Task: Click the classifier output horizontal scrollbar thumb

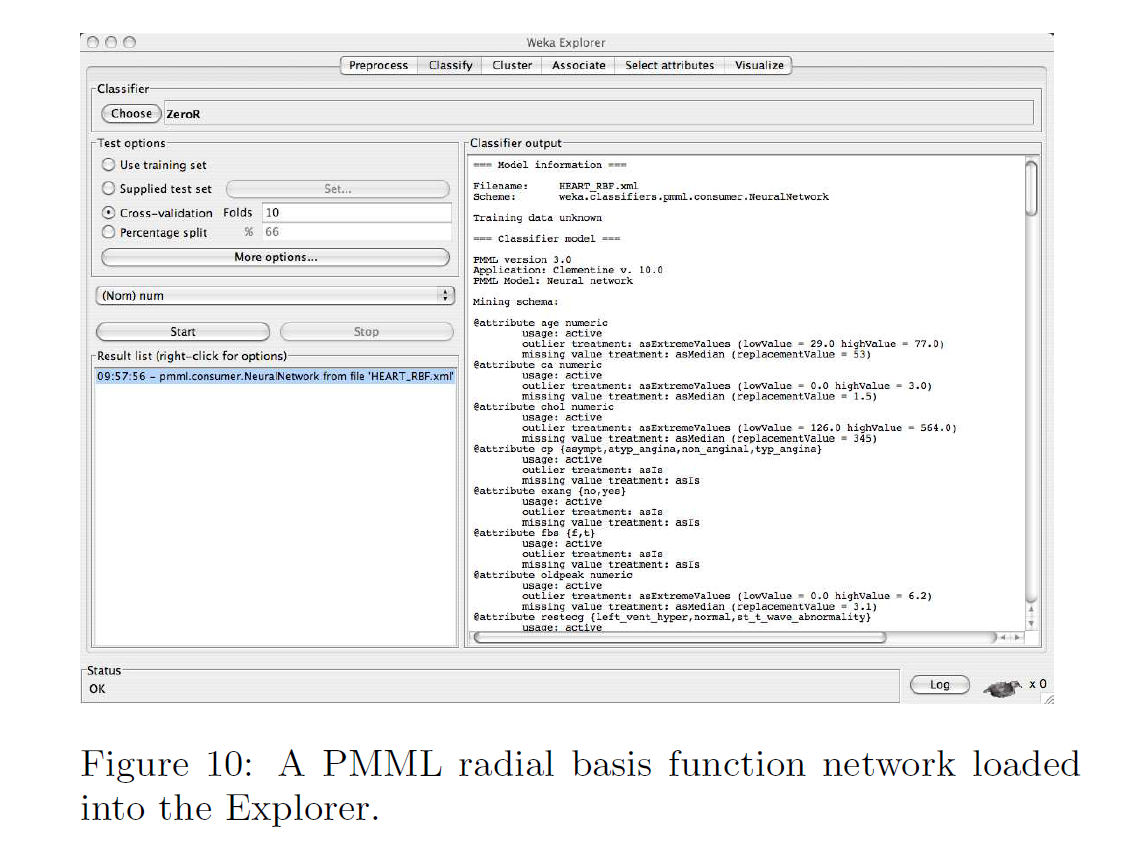Action: pyautogui.click(x=680, y=637)
